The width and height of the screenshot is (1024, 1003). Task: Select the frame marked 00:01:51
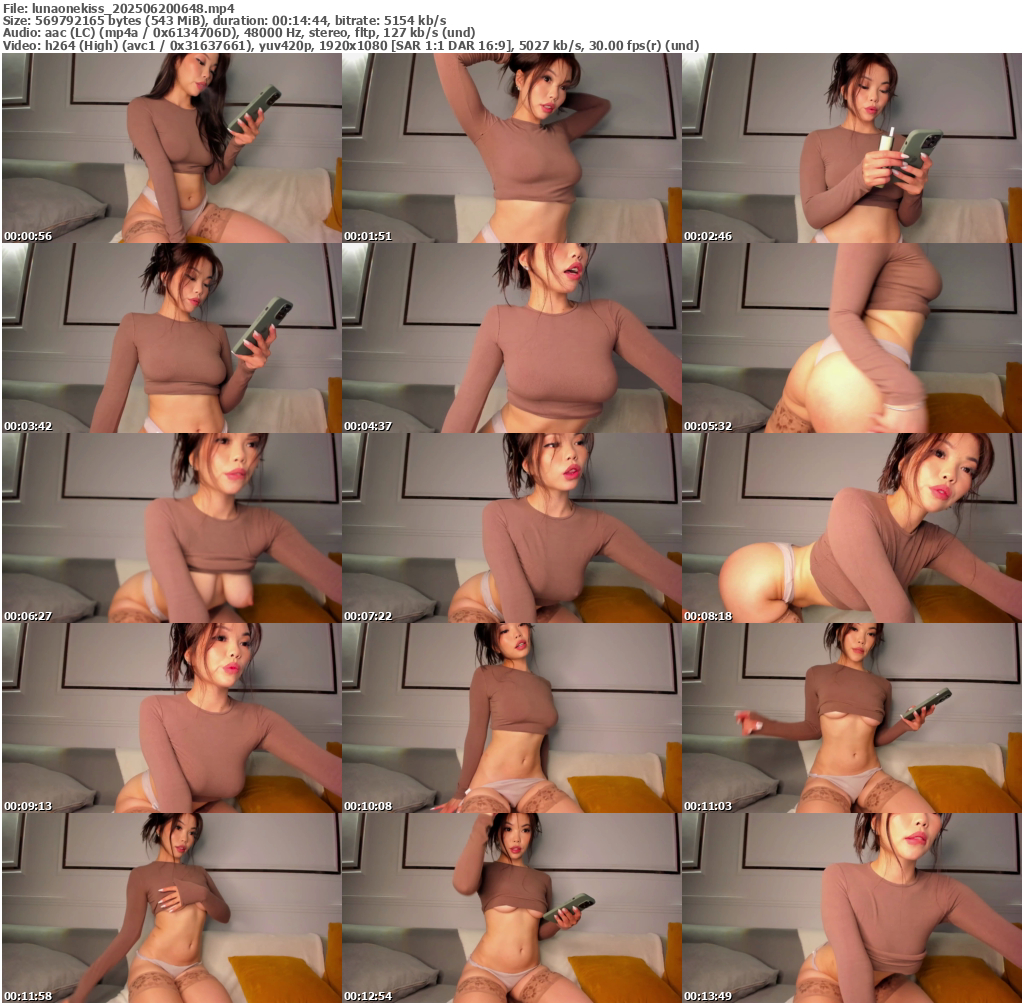click(511, 148)
